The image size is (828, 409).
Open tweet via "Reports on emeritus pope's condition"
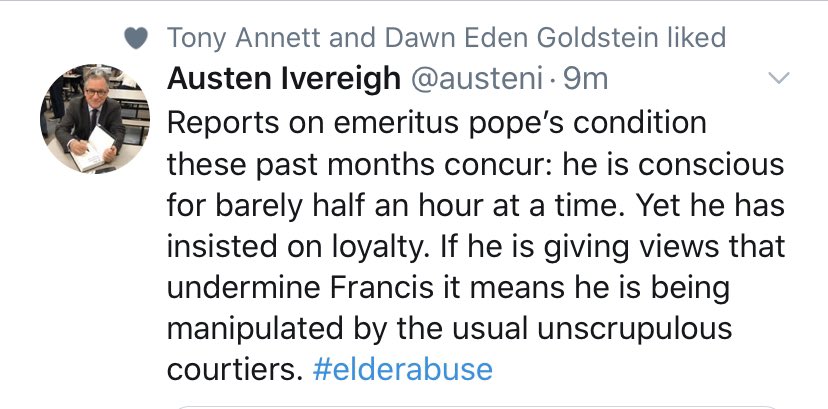point(436,124)
